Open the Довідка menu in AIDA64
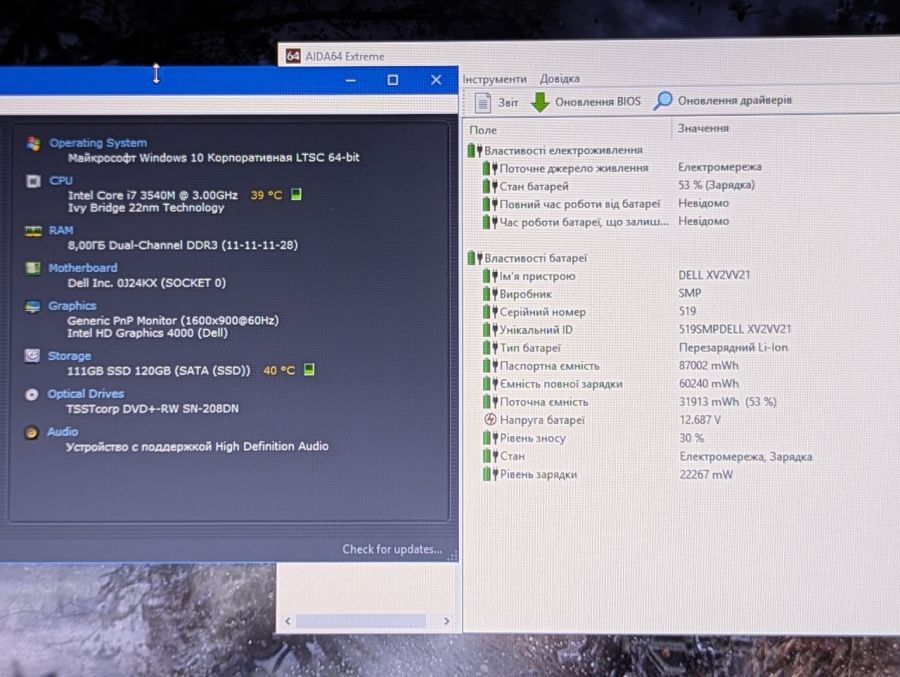Screen dimensions: 900x677 tap(560, 79)
